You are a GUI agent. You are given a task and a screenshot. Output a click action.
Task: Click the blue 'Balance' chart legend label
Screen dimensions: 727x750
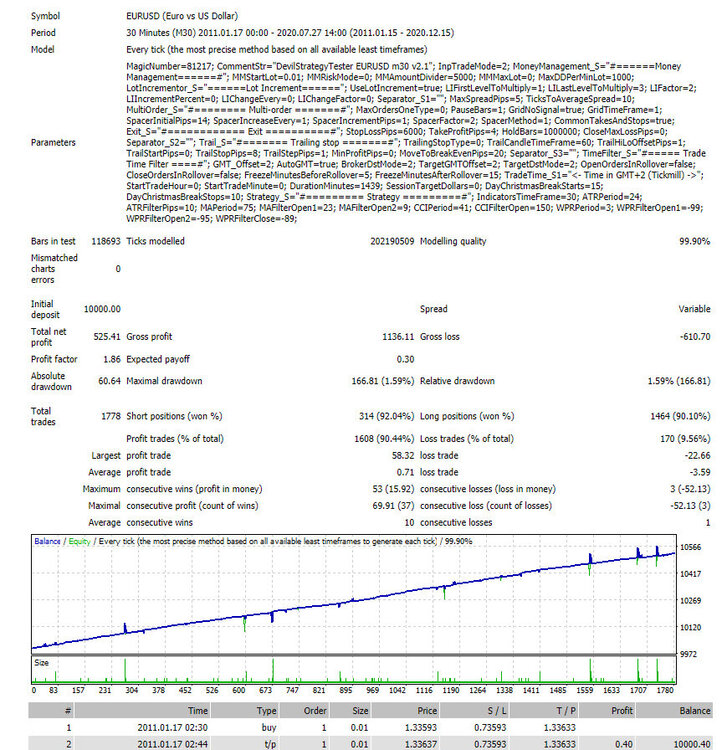(x=47, y=541)
